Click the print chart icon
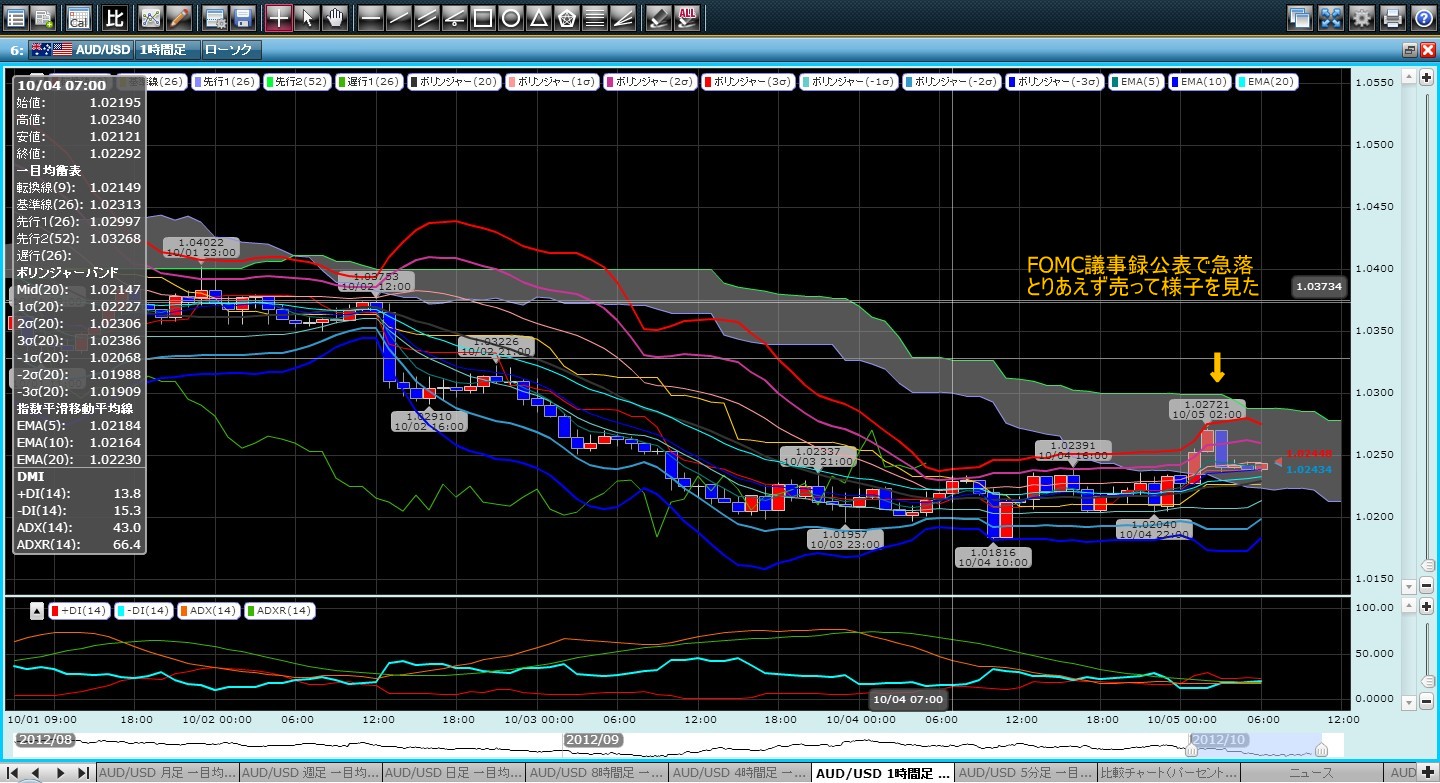This screenshot has height=783, width=1440. coord(1392,17)
